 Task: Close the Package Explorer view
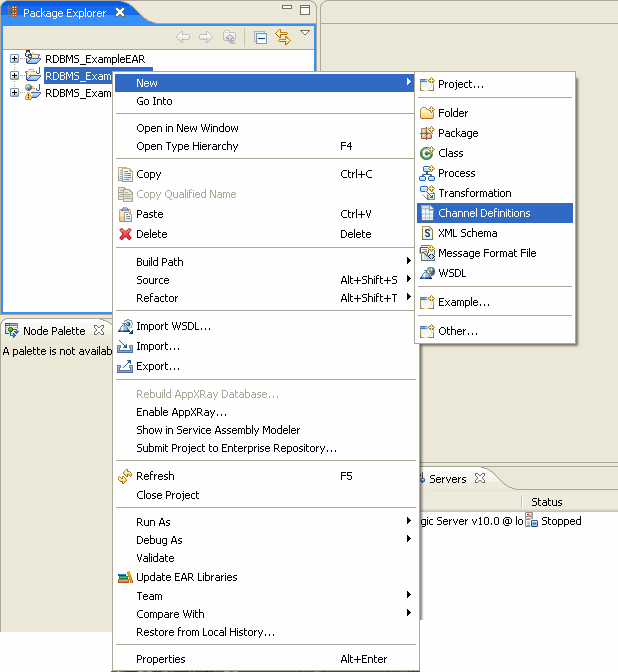pos(120,12)
